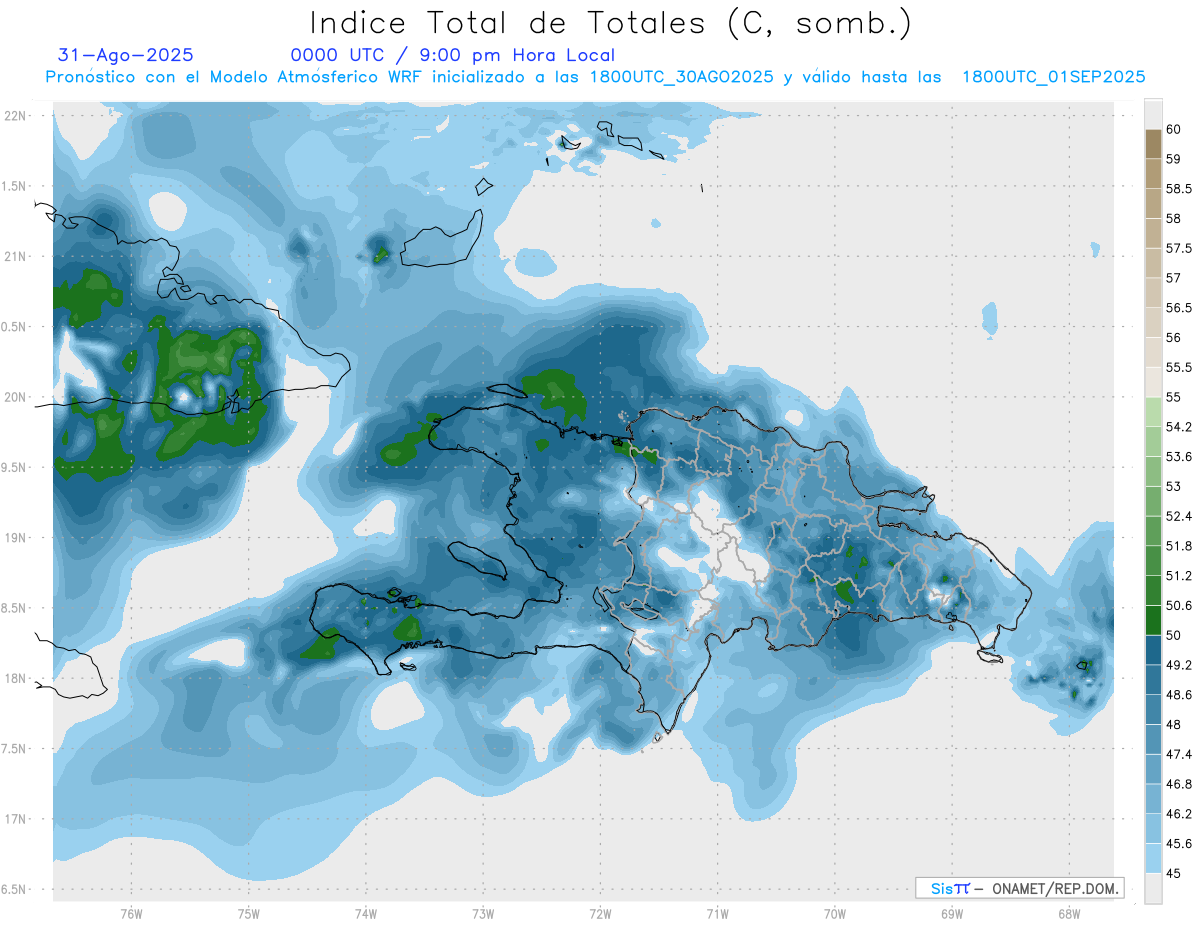The height and width of the screenshot is (927, 1200).
Task: Click the colorbar value "45.6"
Action: 1180,844
